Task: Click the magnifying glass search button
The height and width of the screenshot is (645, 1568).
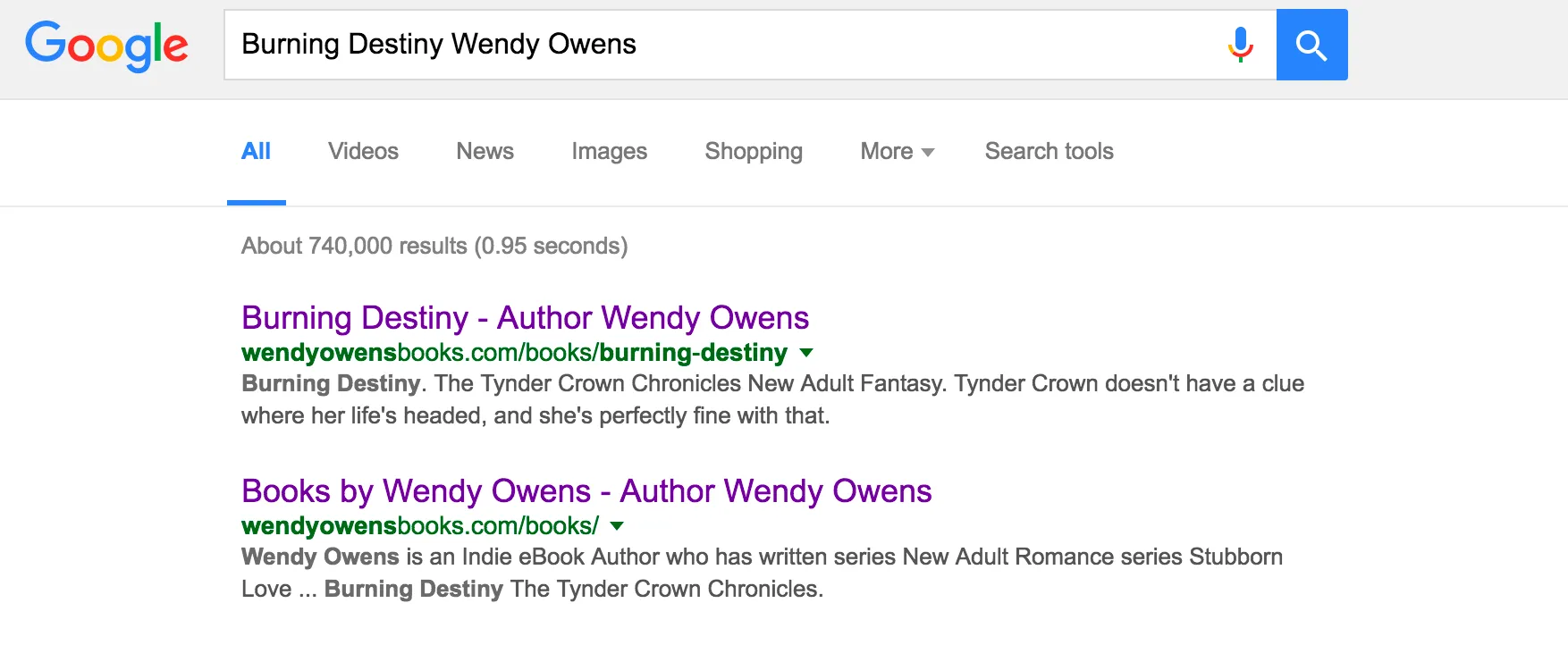Action: click(x=1312, y=45)
